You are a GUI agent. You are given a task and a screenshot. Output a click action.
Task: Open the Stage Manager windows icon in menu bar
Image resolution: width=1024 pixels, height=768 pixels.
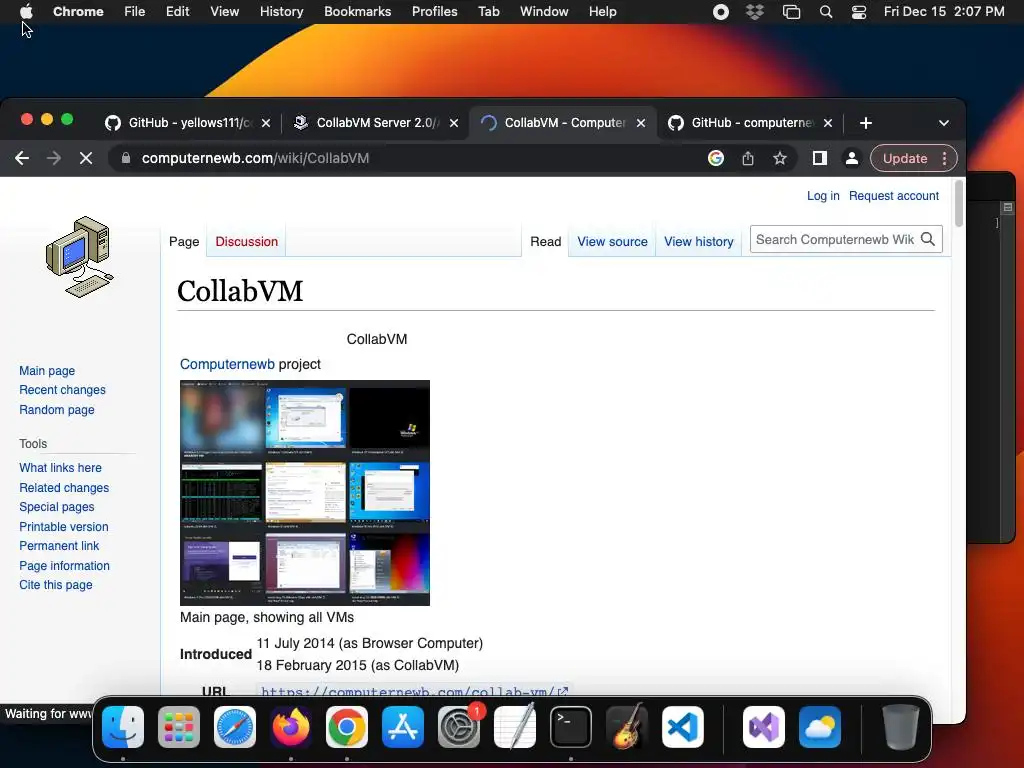[791, 12]
